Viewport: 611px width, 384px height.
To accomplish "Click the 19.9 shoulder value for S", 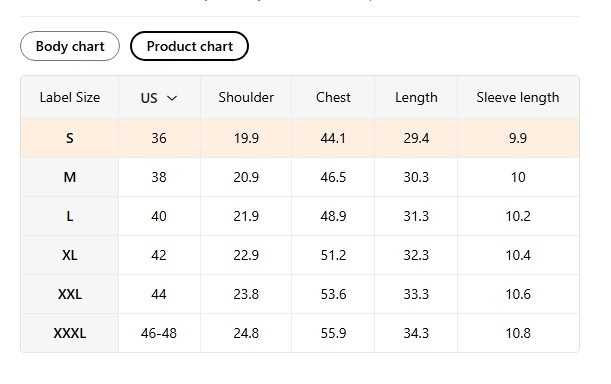I will click(x=246, y=138).
